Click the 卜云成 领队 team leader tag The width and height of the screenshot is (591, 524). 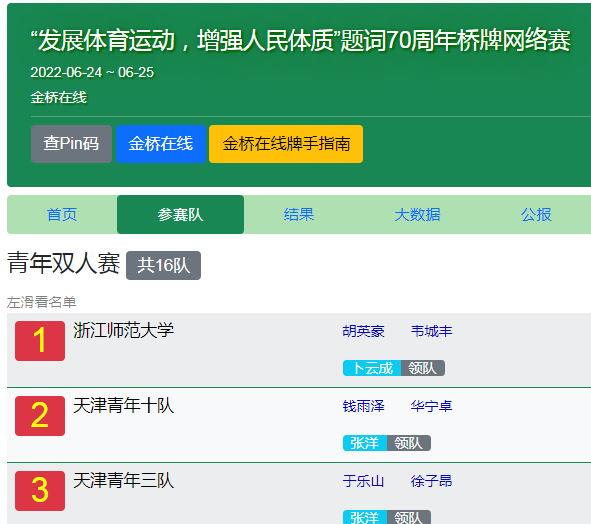(x=394, y=368)
